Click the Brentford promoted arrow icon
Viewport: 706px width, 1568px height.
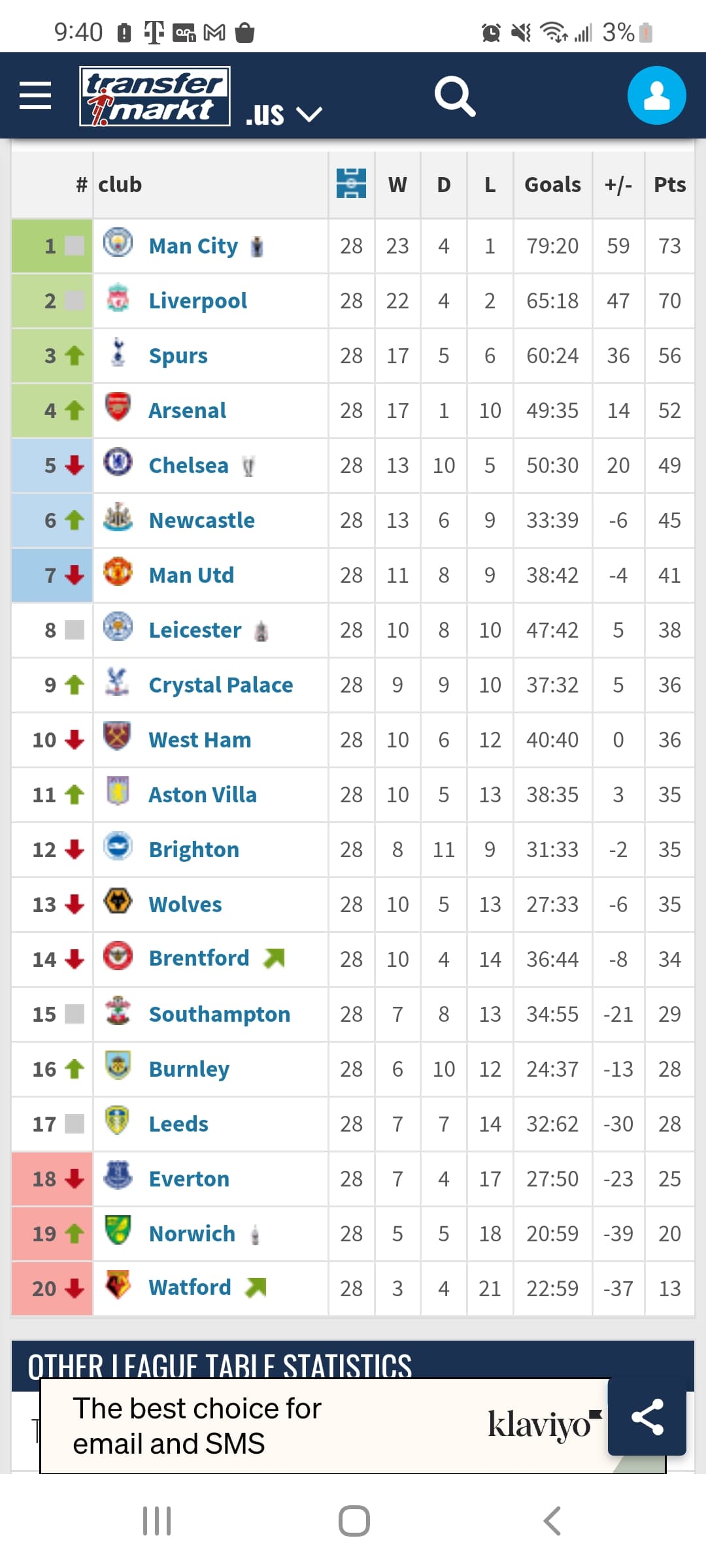coord(274,958)
